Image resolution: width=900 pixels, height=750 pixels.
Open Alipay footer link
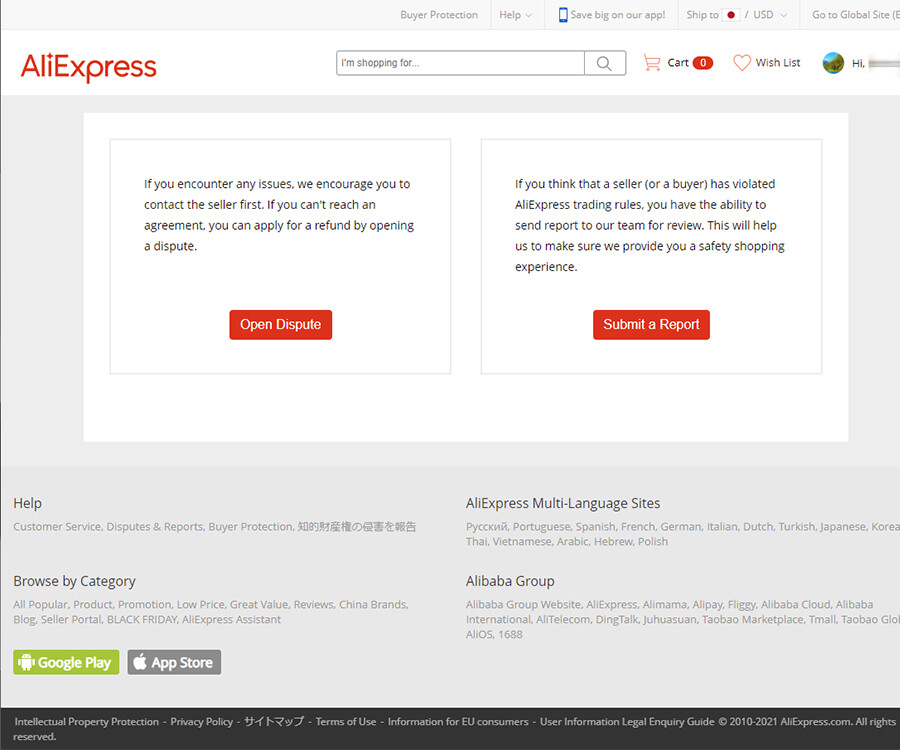pyautogui.click(x=707, y=605)
